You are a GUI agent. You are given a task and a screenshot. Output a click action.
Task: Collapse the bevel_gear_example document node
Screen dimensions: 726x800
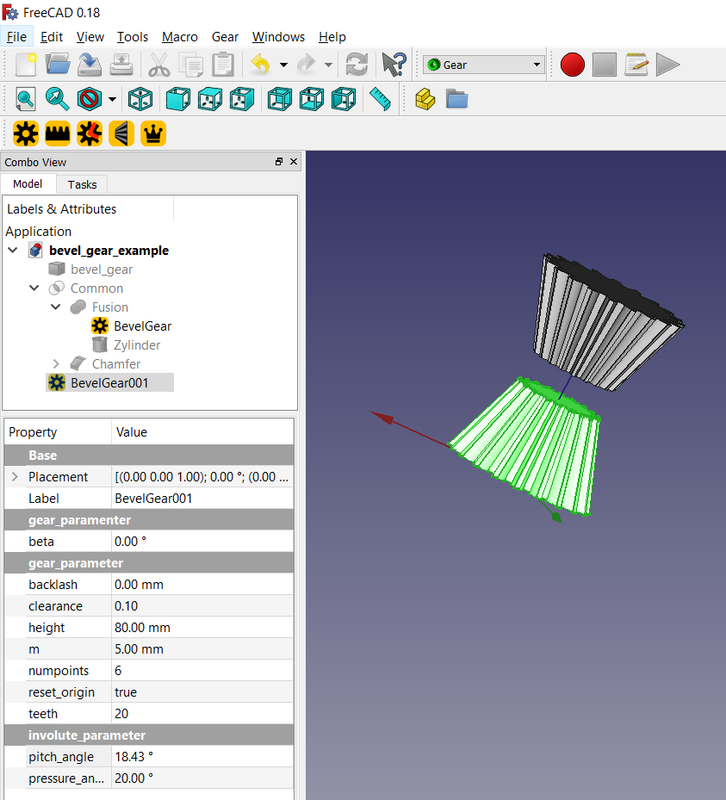[13, 250]
